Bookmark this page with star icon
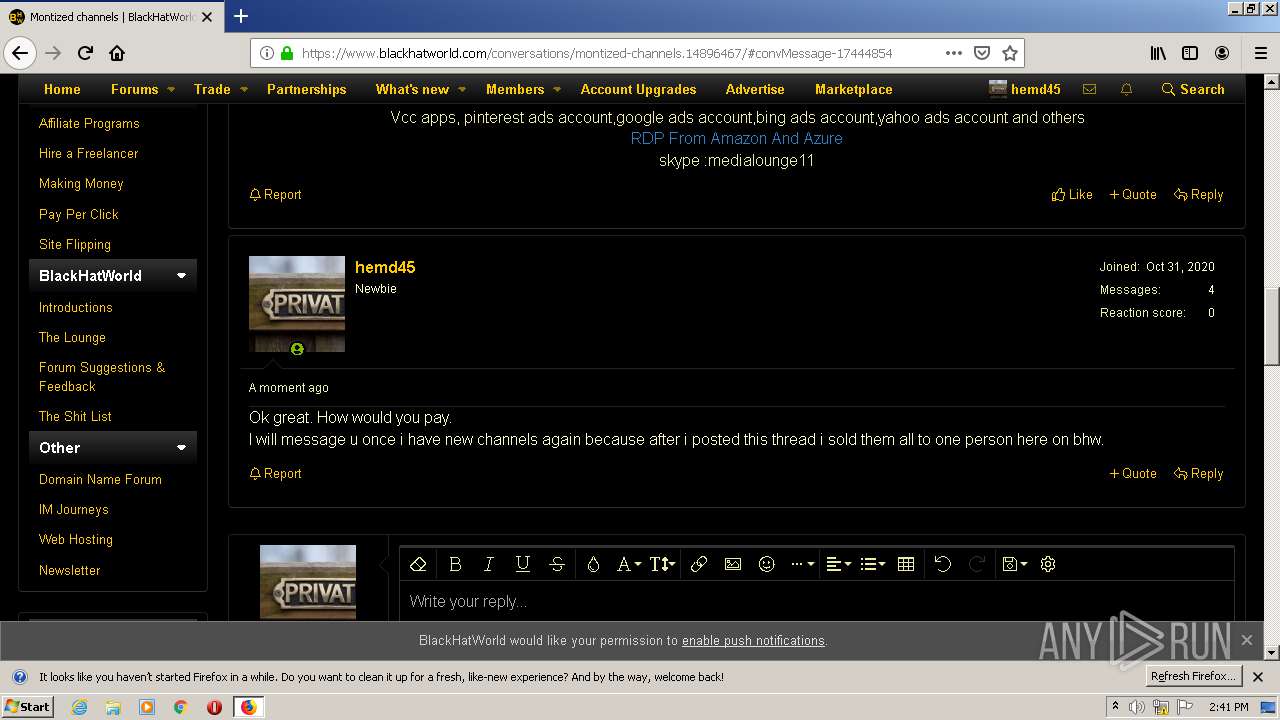 click(x=1010, y=53)
